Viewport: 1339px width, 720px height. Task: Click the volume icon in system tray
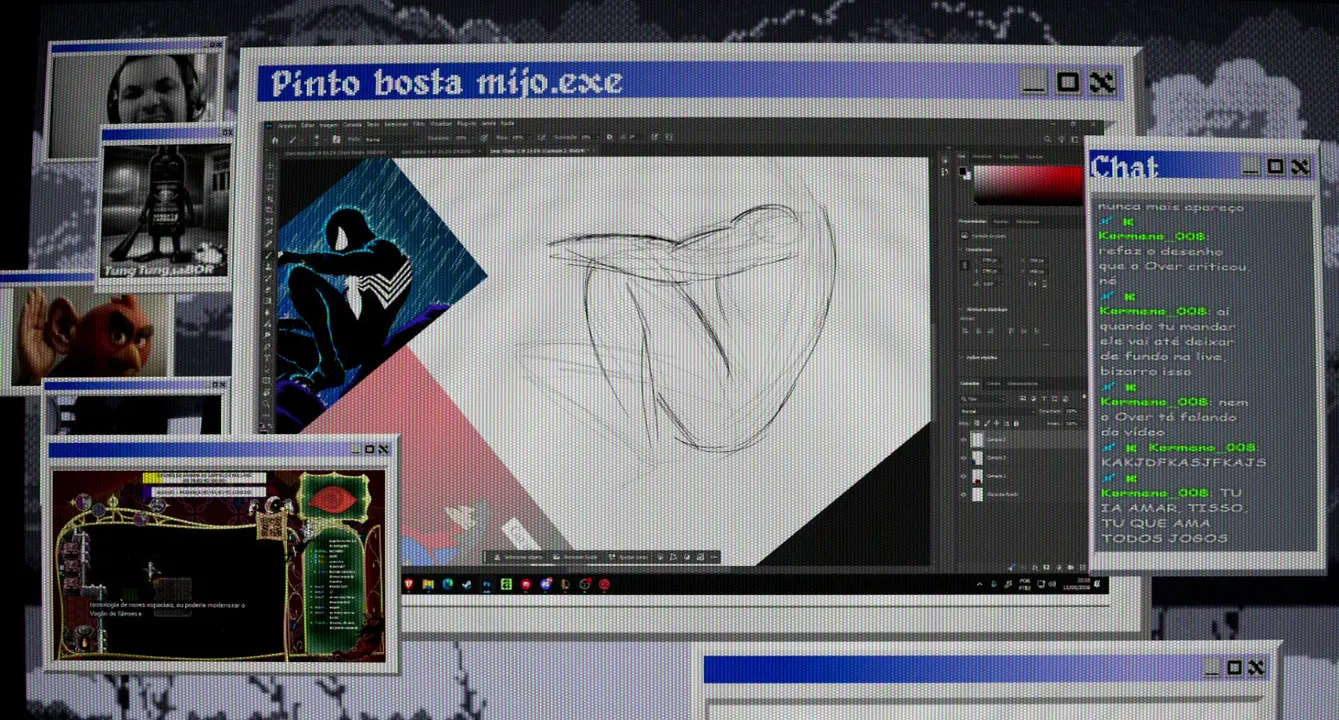click(x=1051, y=584)
